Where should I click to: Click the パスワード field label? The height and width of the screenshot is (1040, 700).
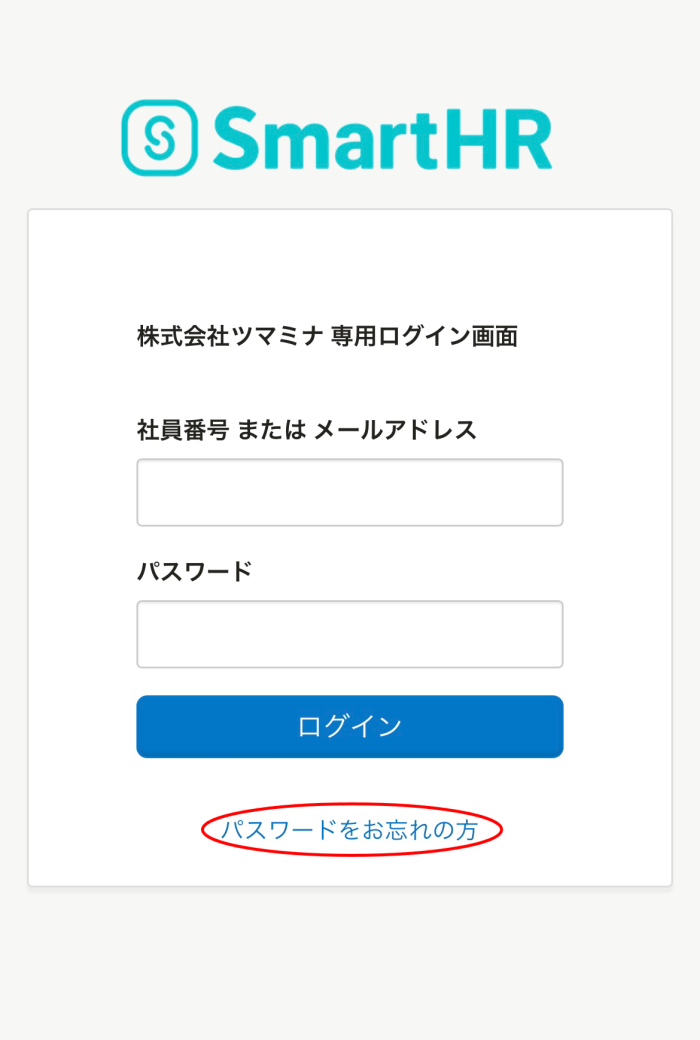pos(194,572)
